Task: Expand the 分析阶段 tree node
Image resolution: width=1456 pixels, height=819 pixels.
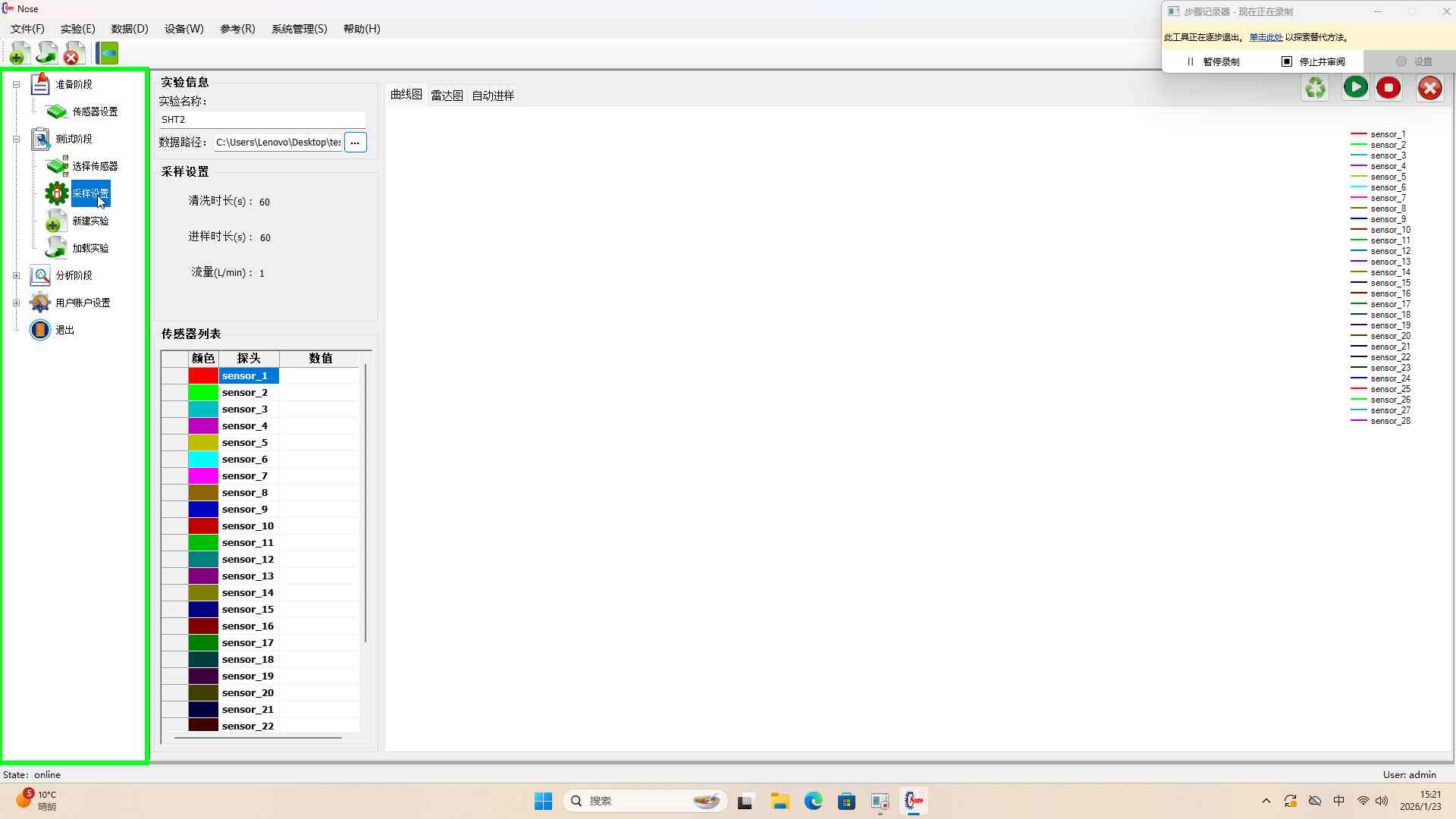Action: click(x=16, y=275)
